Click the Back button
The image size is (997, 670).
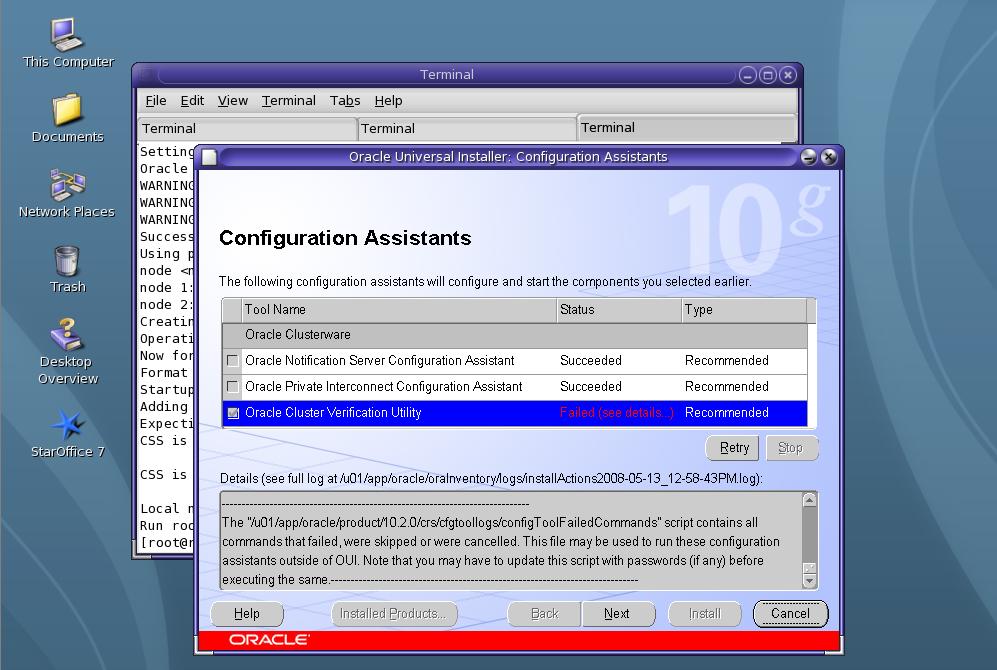point(544,614)
